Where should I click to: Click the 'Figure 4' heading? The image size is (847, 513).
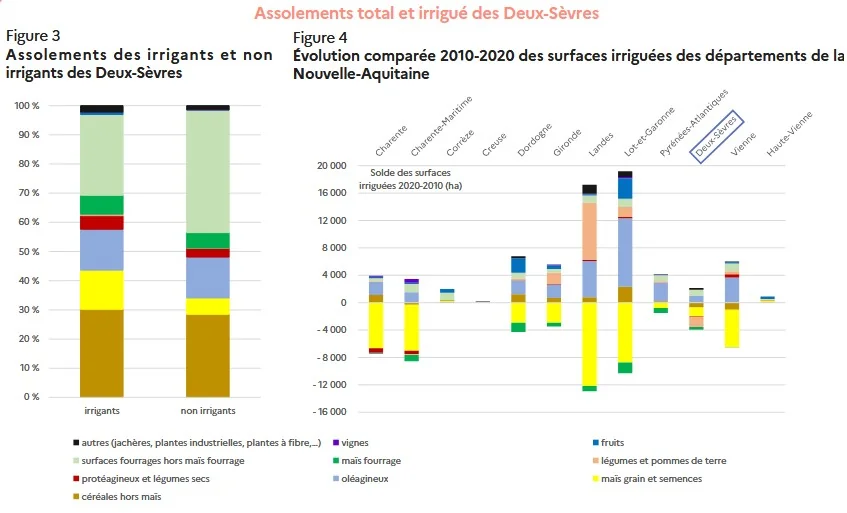pos(320,38)
